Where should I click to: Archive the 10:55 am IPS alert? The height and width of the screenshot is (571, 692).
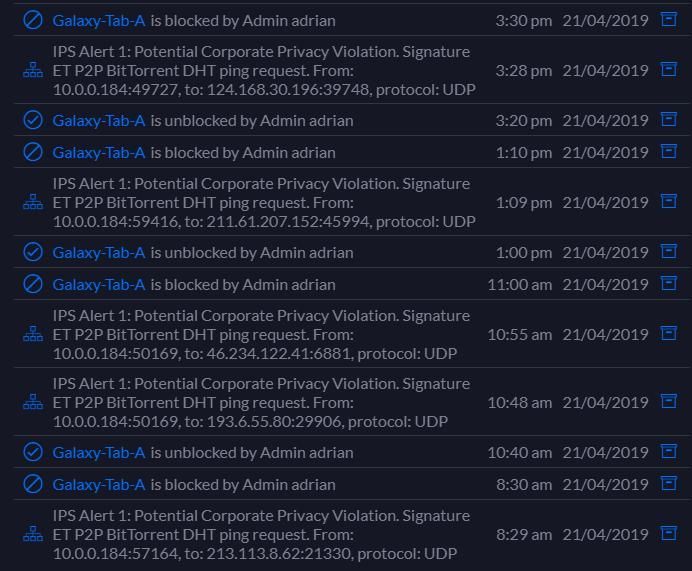pyautogui.click(x=669, y=333)
